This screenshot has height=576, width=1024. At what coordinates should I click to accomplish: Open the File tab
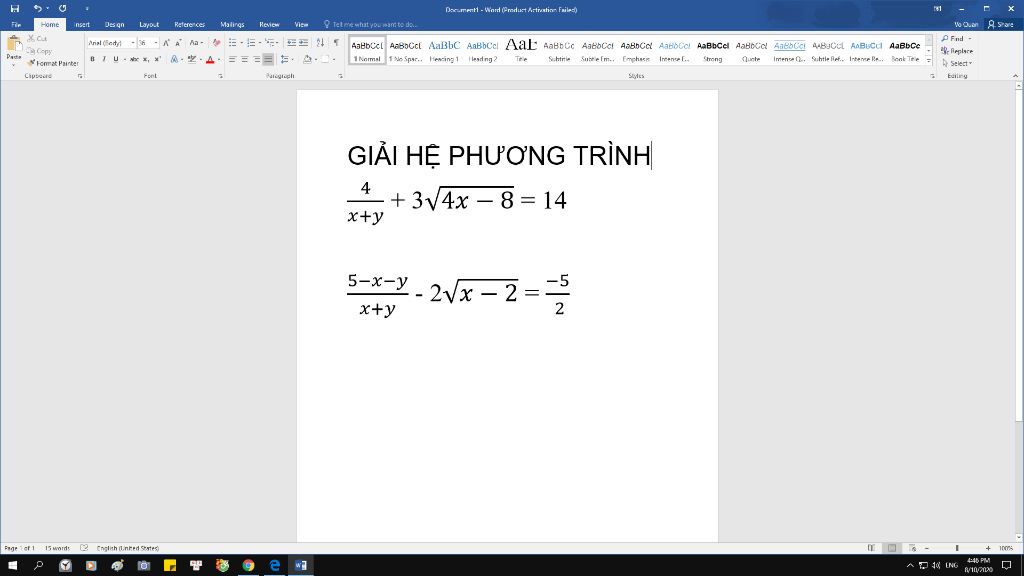(x=16, y=24)
